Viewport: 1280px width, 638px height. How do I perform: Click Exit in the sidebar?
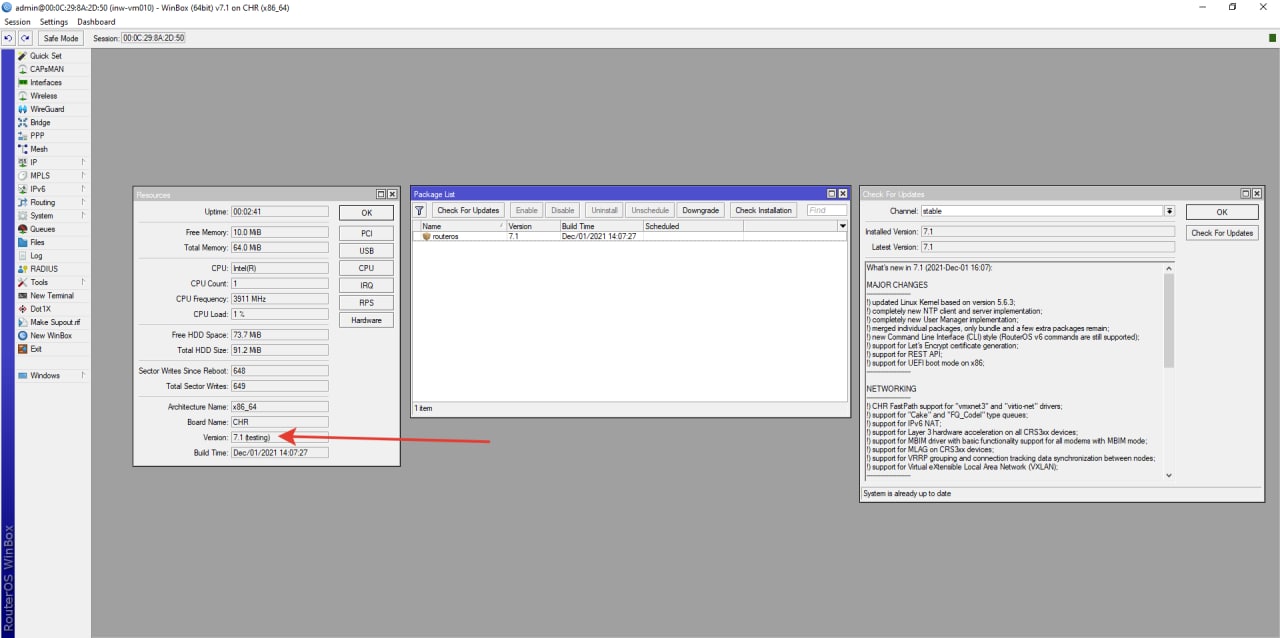pos(36,349)
